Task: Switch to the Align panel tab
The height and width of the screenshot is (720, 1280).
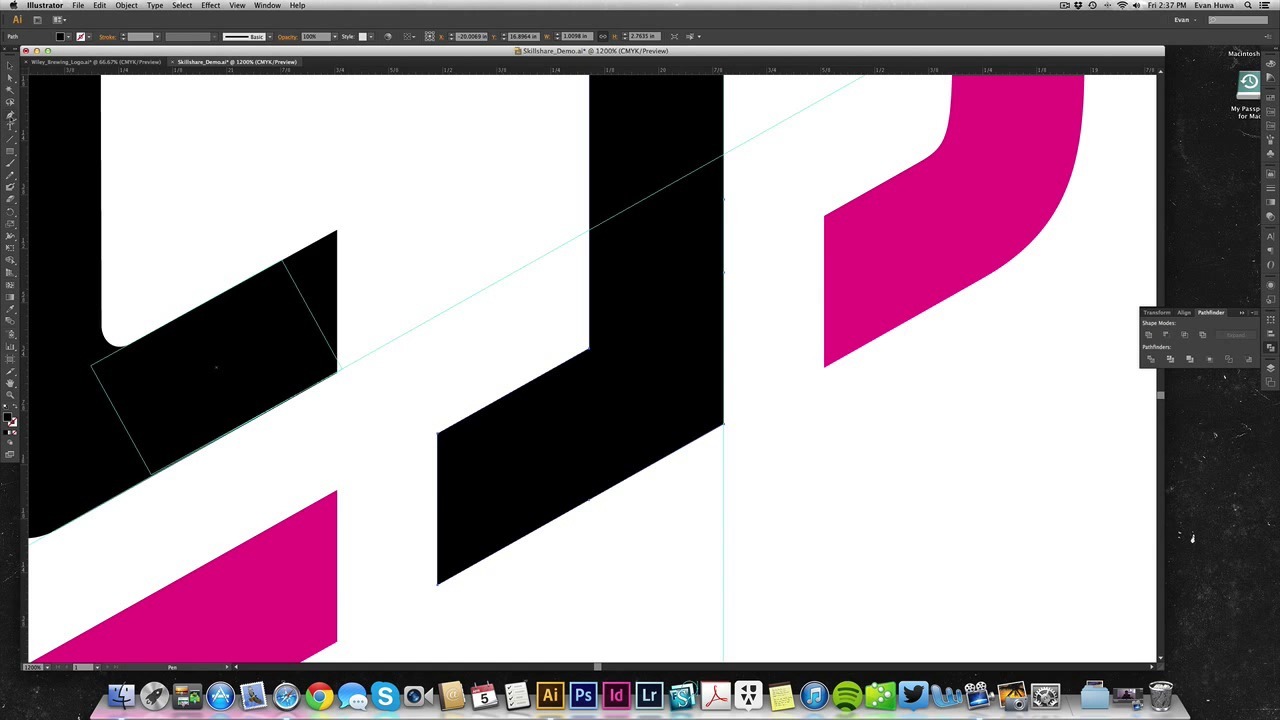Action: click(x=1184, y=313)
